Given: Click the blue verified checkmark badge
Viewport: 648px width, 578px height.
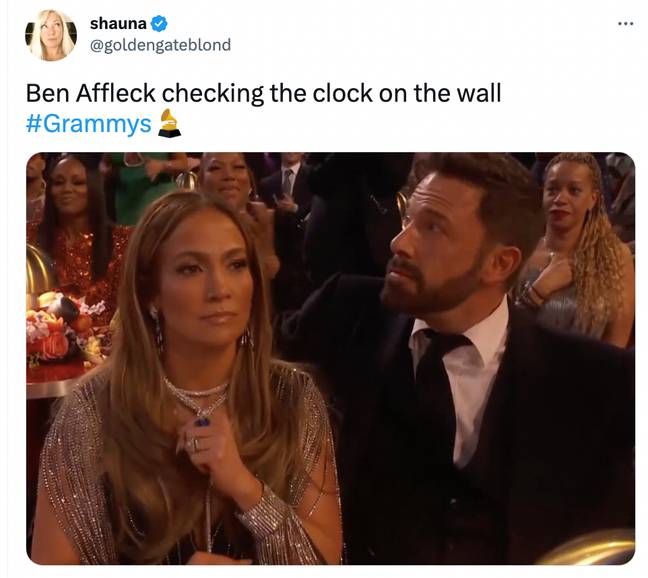Looking at the screenshot, I should 158,24.
